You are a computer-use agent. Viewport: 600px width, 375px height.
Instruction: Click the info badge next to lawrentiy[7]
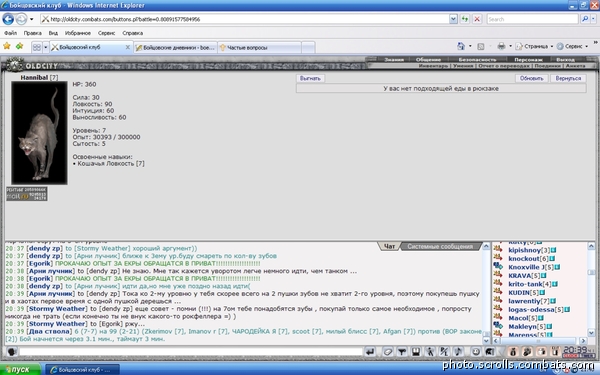pos(553,301)
